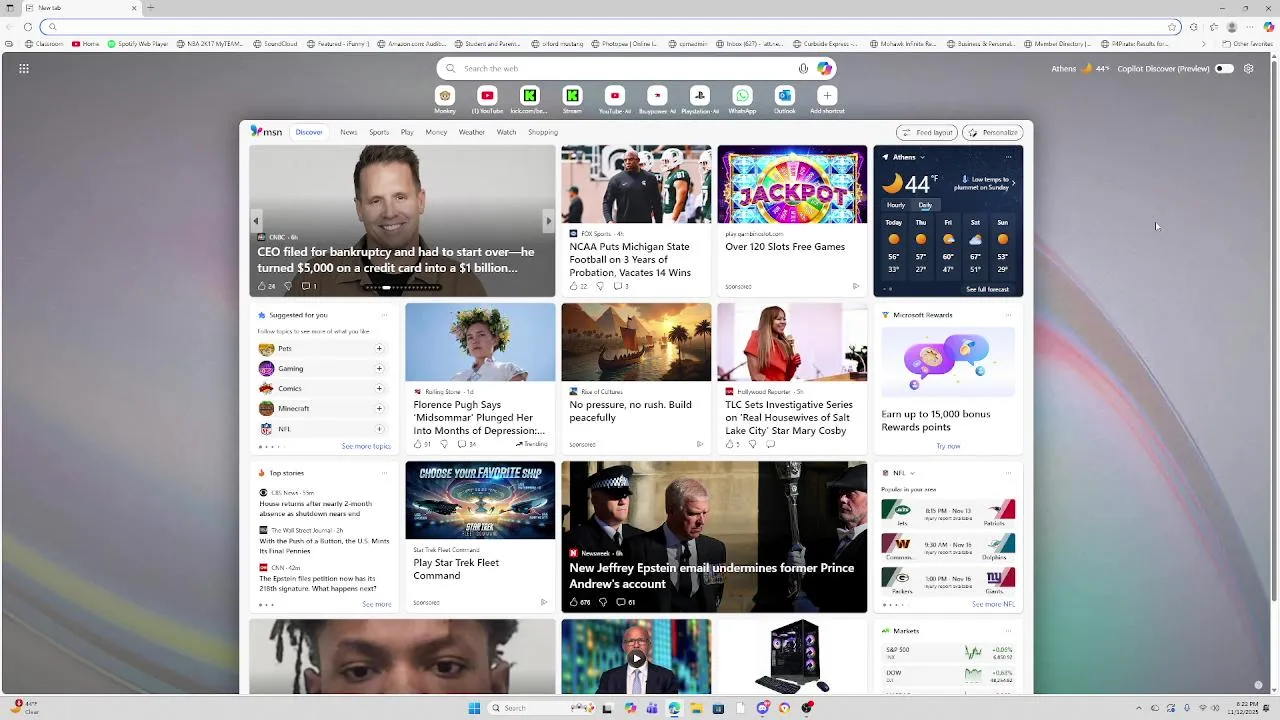1280x720 pixels.
Task: Follow the NFL topic
Action: click(379, 429)
